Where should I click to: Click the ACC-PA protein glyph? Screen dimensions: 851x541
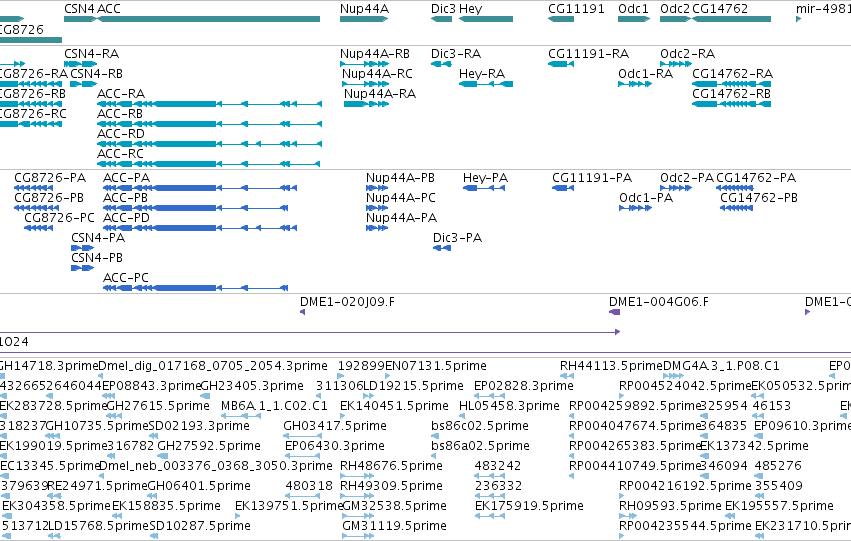point(200,188)
